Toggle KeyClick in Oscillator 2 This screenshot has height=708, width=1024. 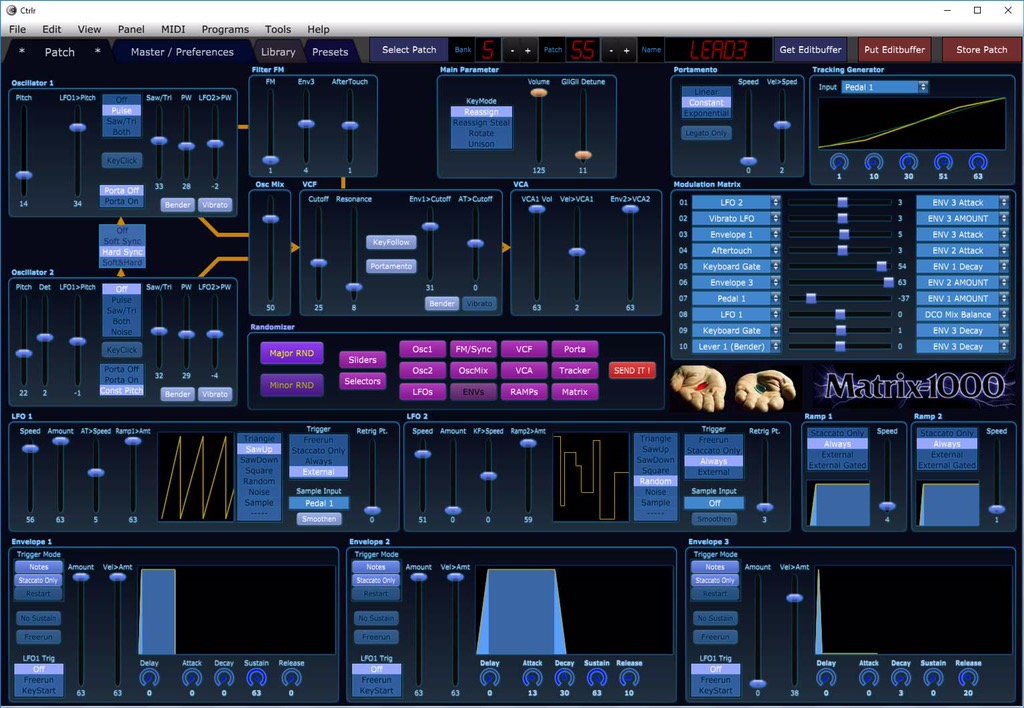pyautogui.click(x=122, y=349)
